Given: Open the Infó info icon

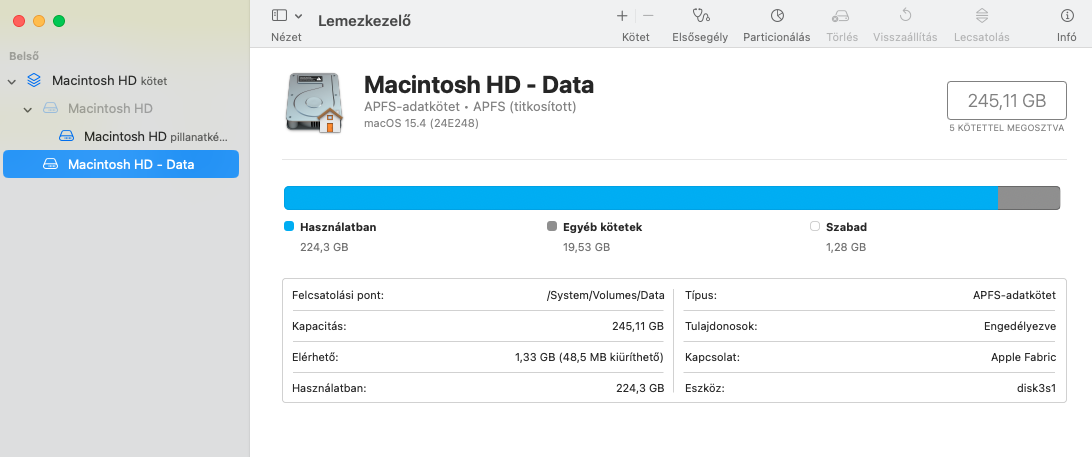Looking at the screenshot, I should (x=1066, y=15).
